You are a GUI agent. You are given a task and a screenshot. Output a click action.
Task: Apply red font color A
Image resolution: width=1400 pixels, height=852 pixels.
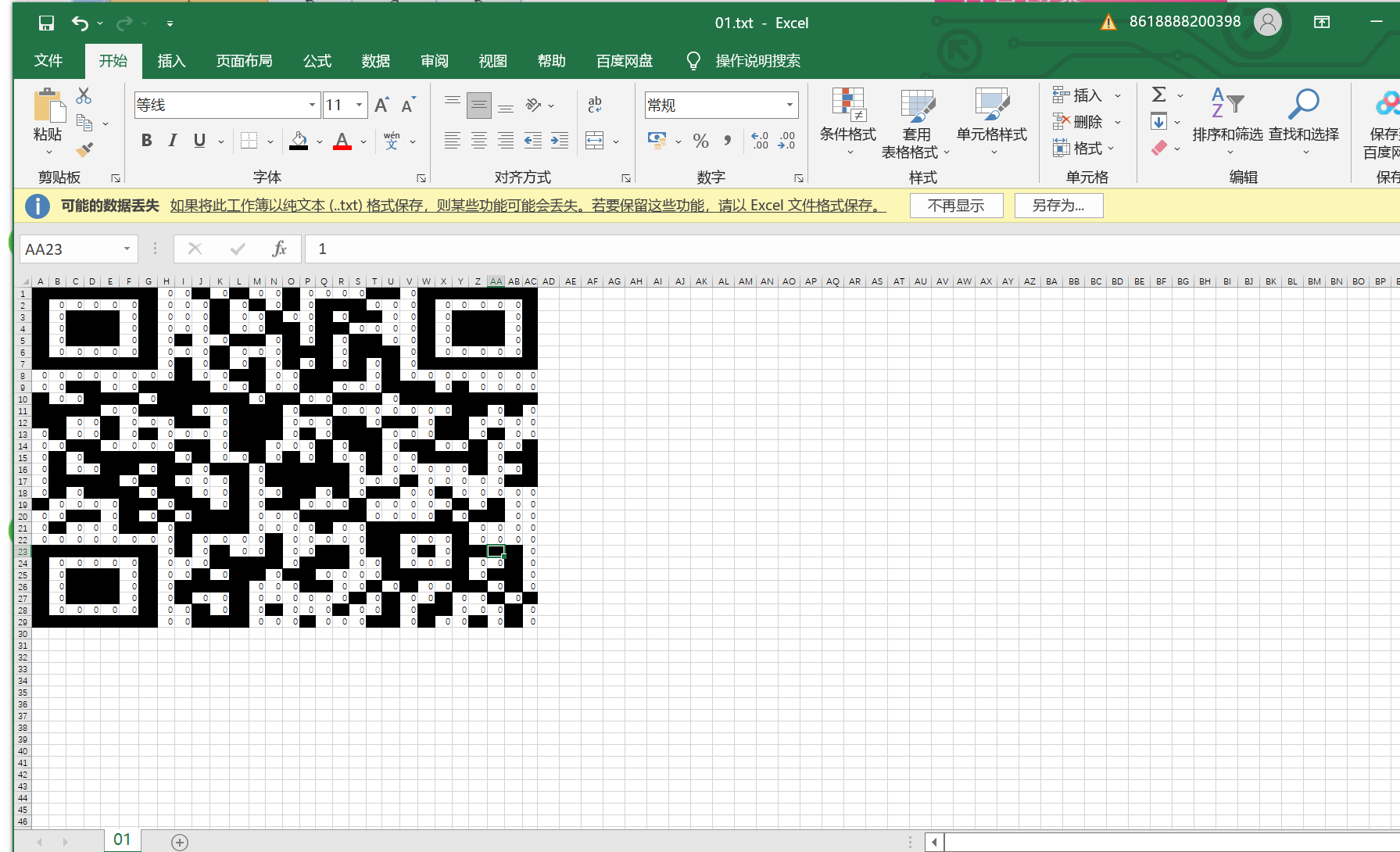[342, 141]
